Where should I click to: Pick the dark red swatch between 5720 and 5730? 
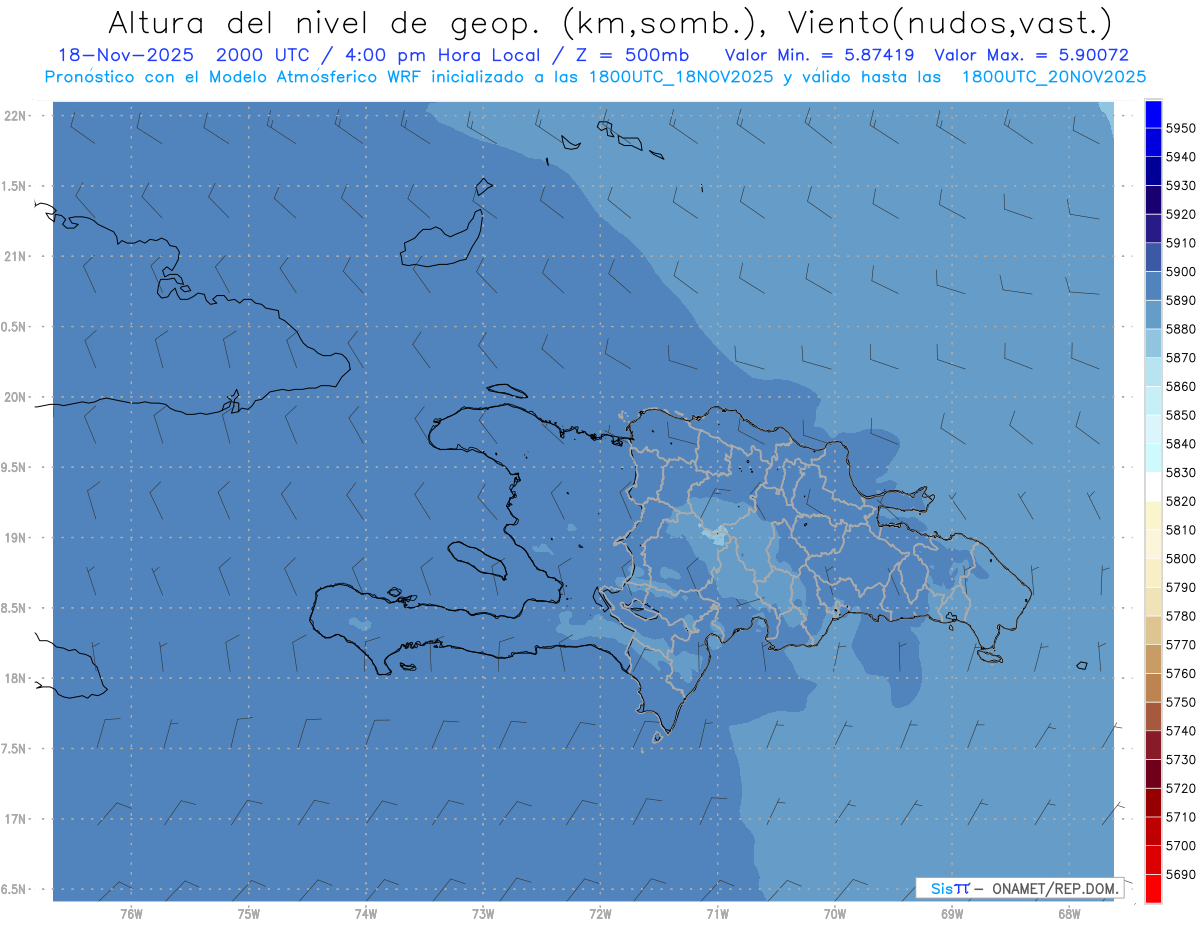coord(1153,773)
